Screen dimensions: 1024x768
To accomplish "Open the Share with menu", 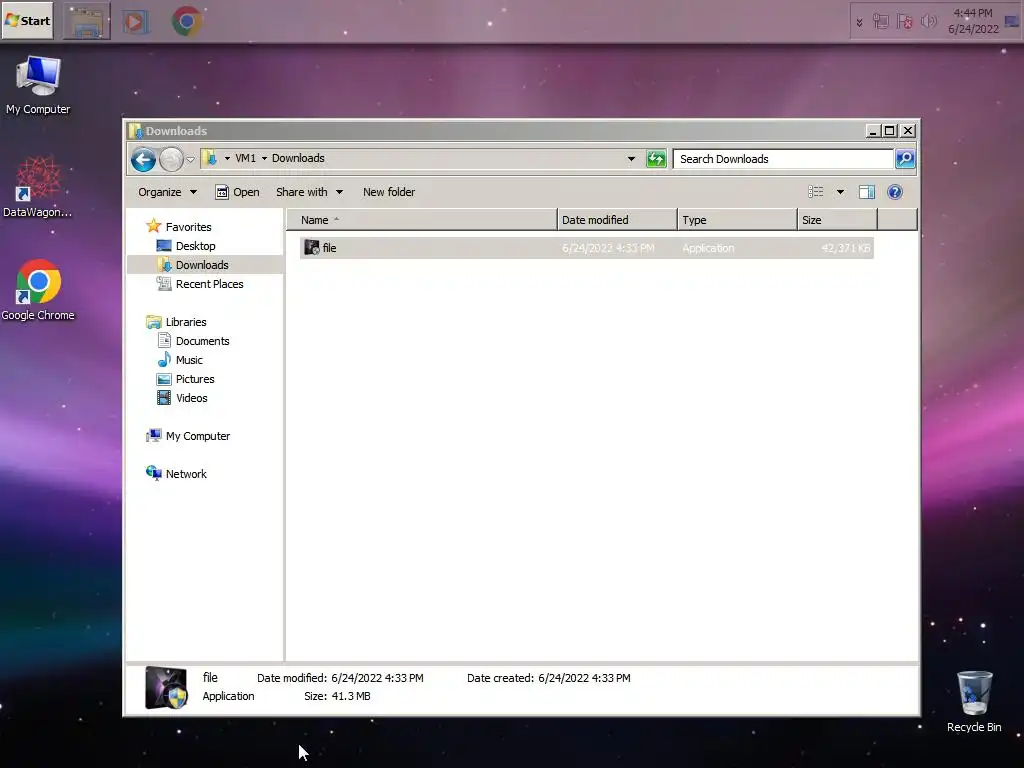I will [309, 192].
